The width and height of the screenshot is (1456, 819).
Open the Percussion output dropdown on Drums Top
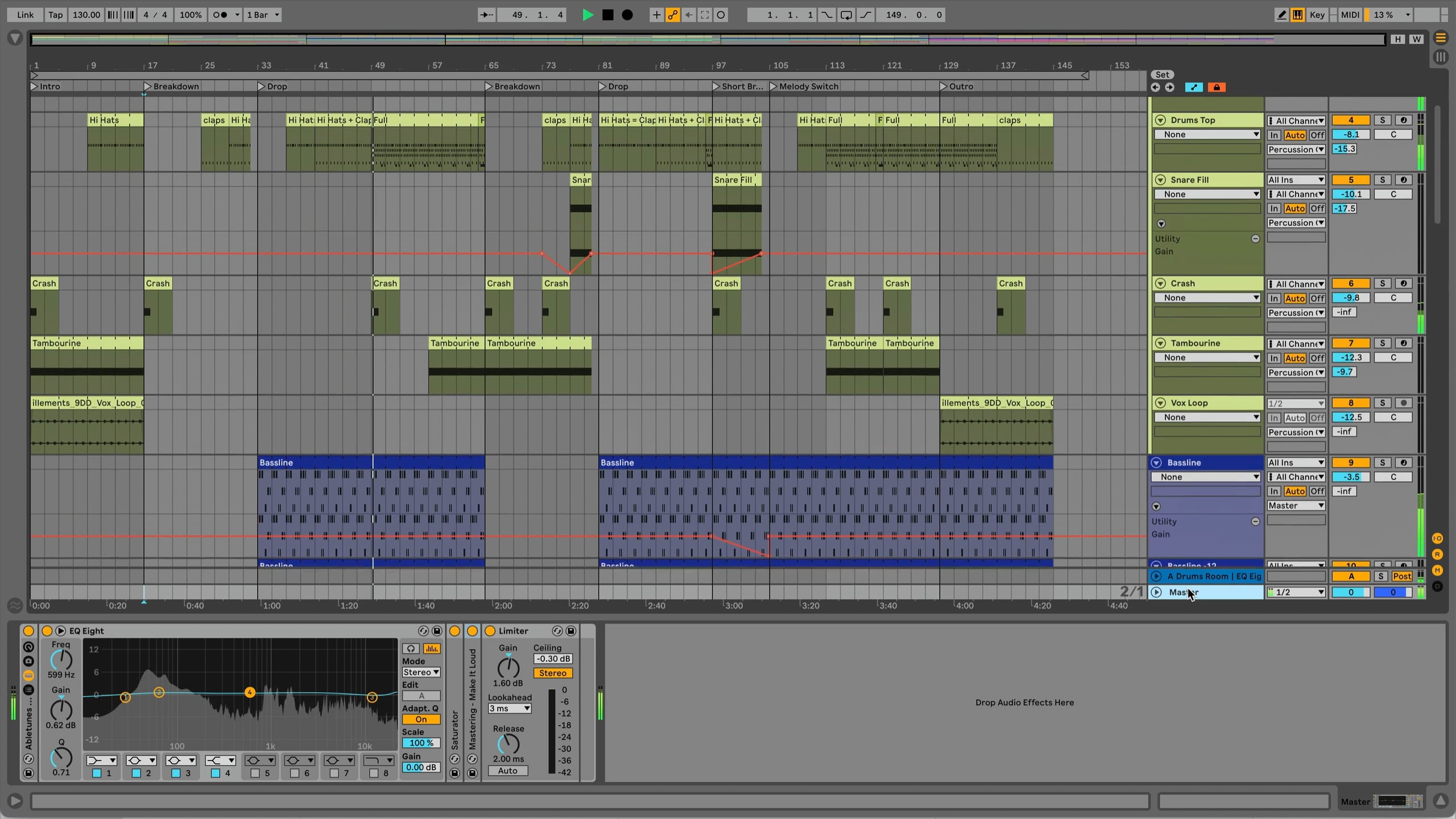pos(1296,149)
